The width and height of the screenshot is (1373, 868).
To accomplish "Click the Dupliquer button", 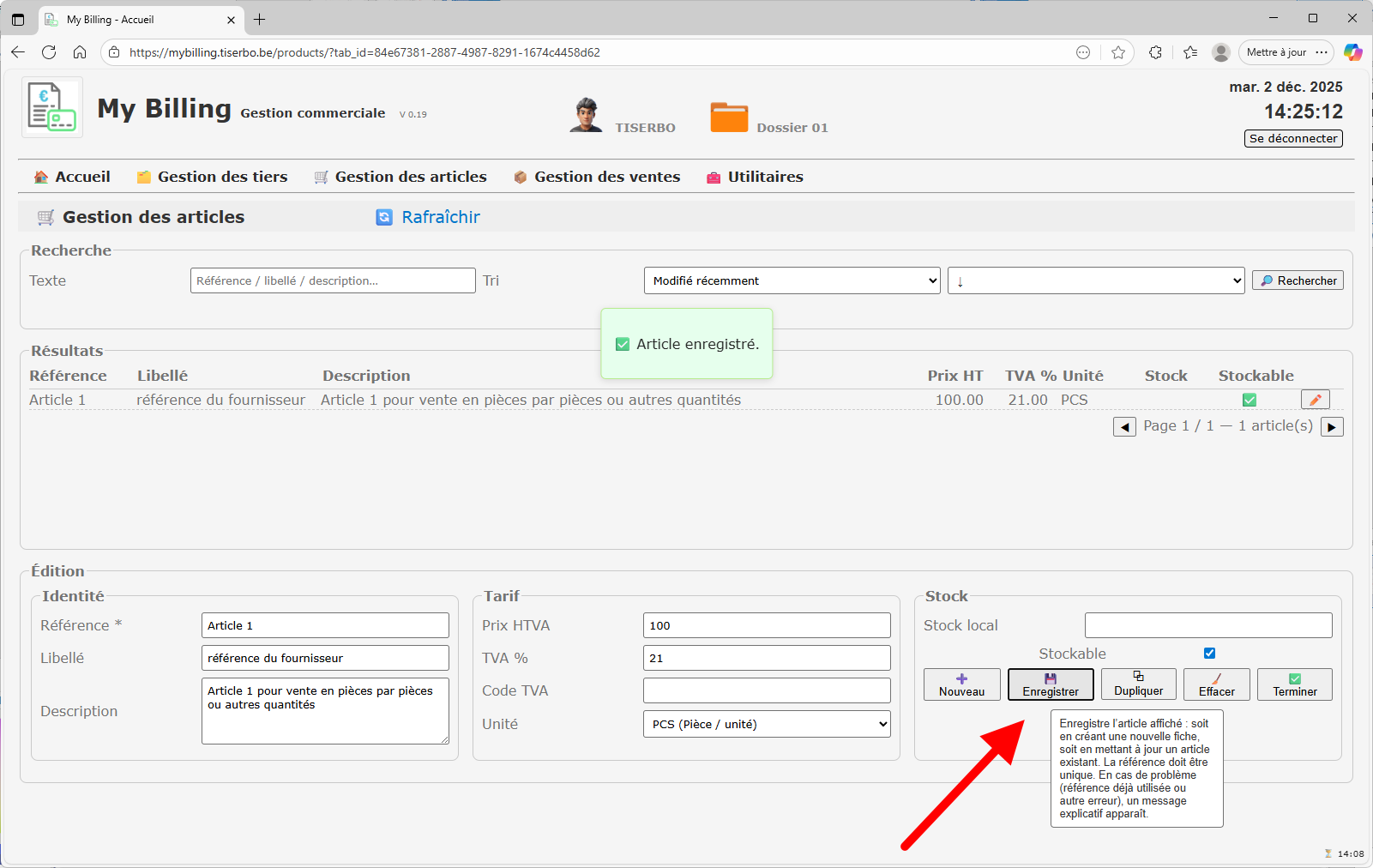I will pyautogui.click(x=1138, y=684).
